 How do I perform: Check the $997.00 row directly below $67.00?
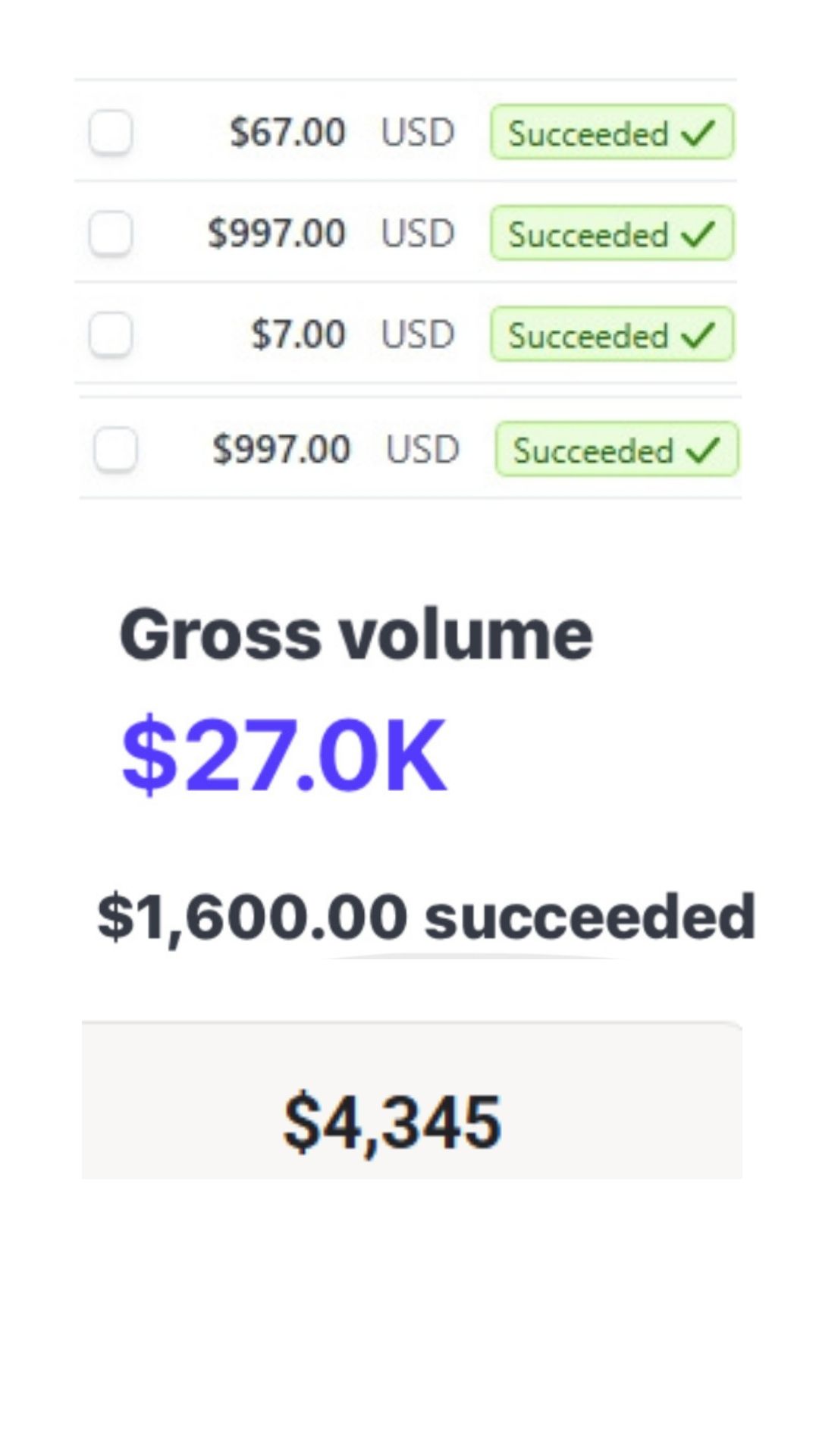click(111, 233)
